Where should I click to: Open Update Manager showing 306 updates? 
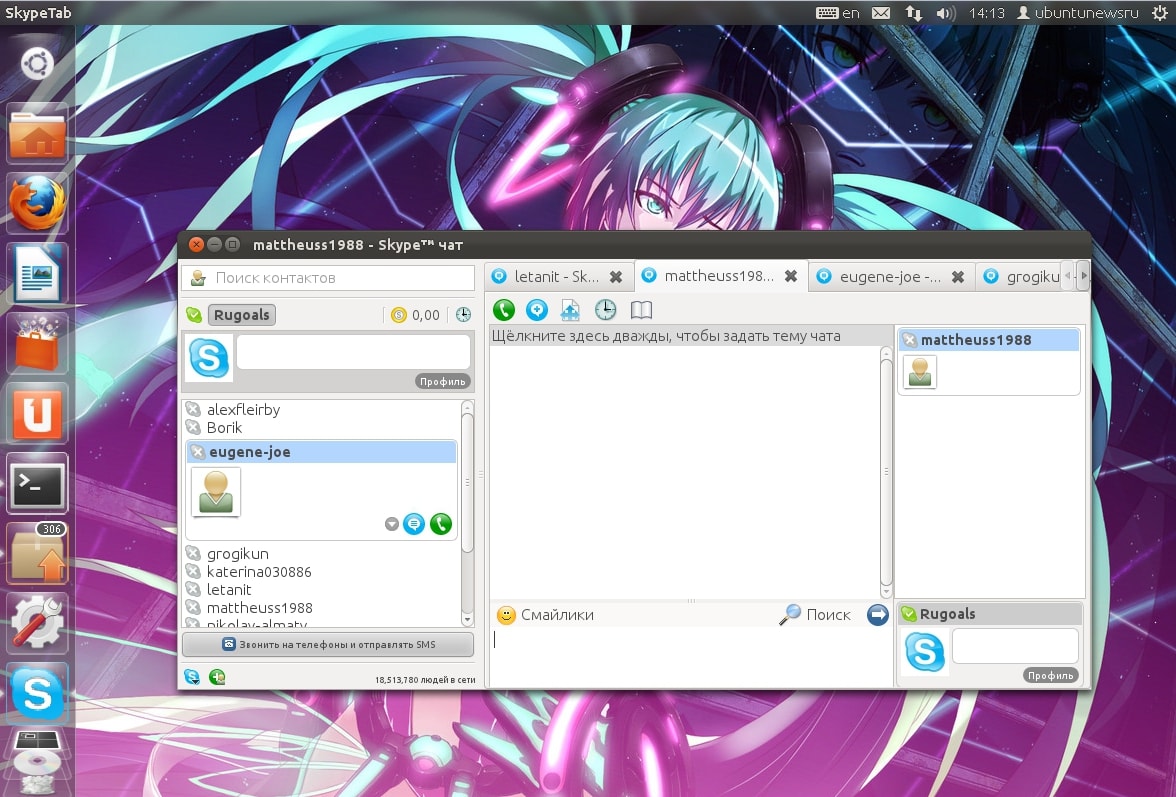37,554
